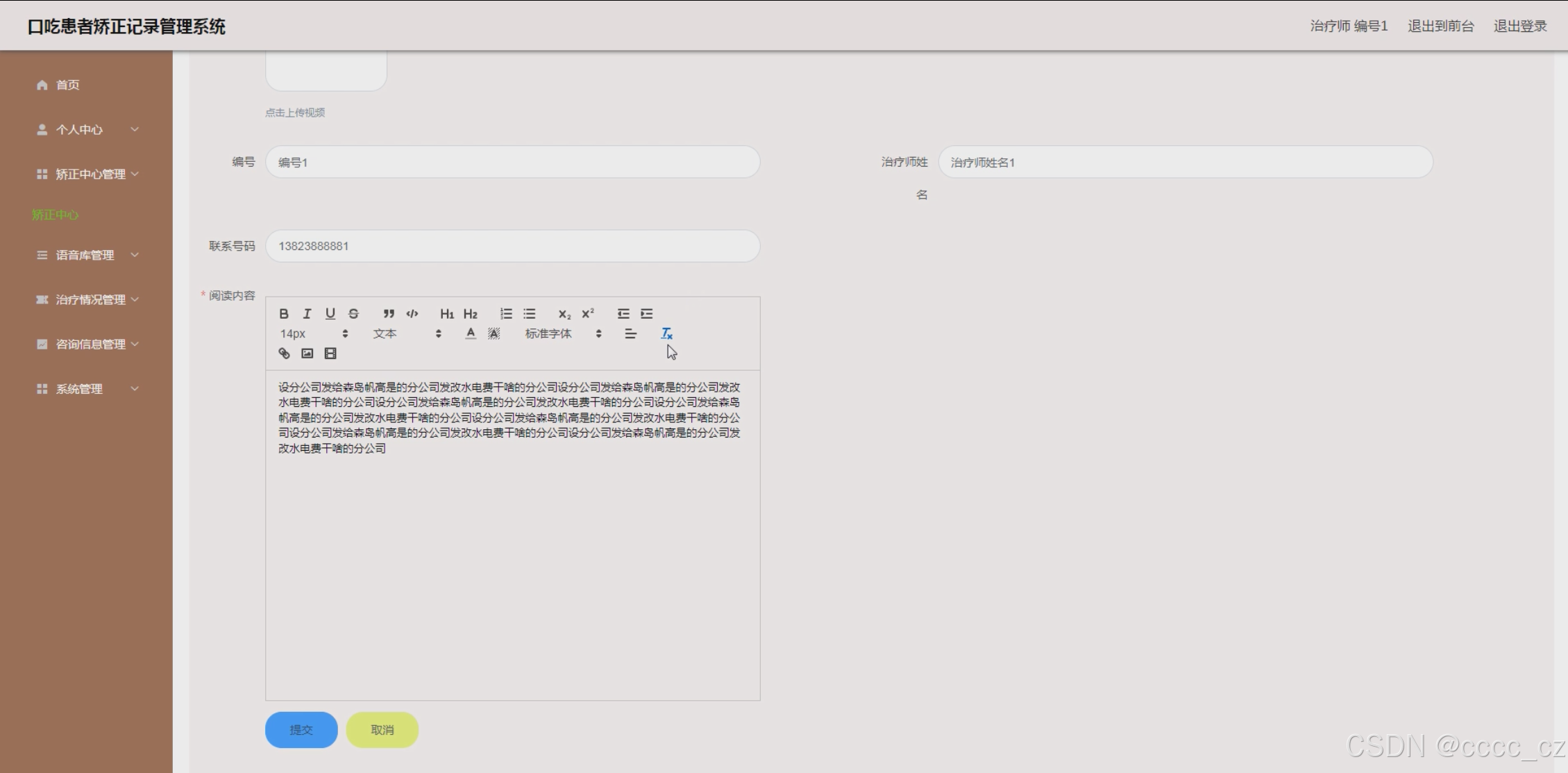1568x773 pixels.
Task: Toggle underline formatting in editor
Action: 330,314
